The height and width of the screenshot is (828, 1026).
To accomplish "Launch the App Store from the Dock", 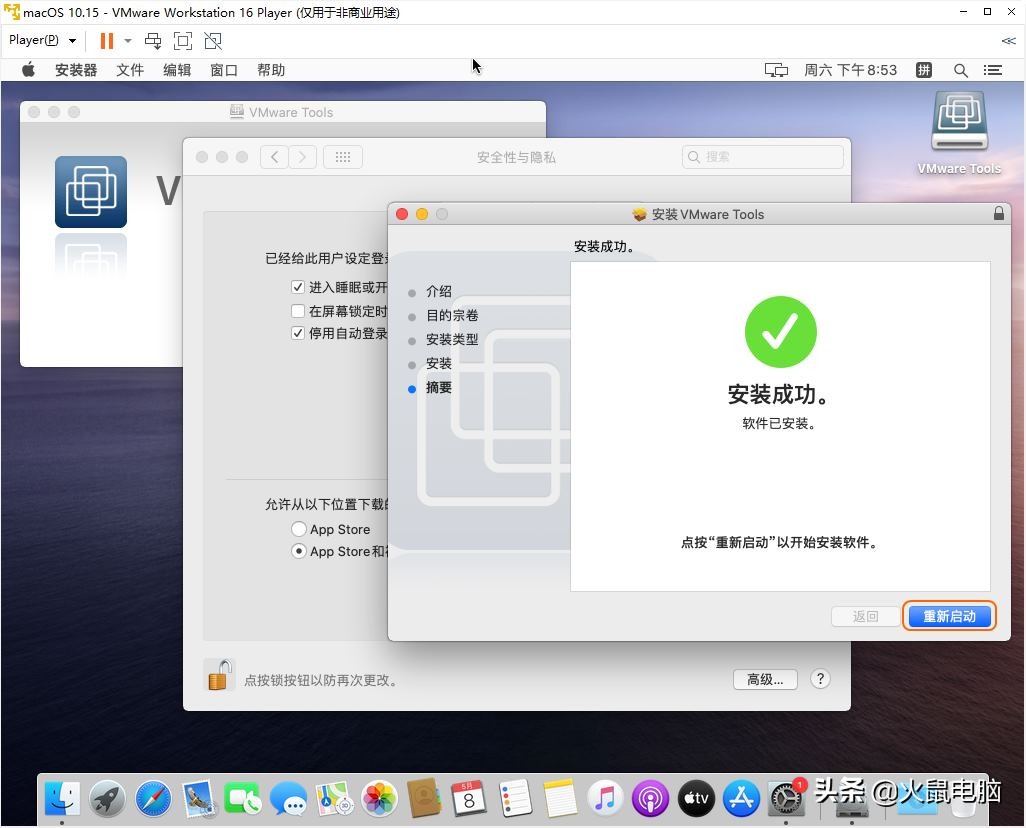I will pyautogui.click(x=741, y=798).
